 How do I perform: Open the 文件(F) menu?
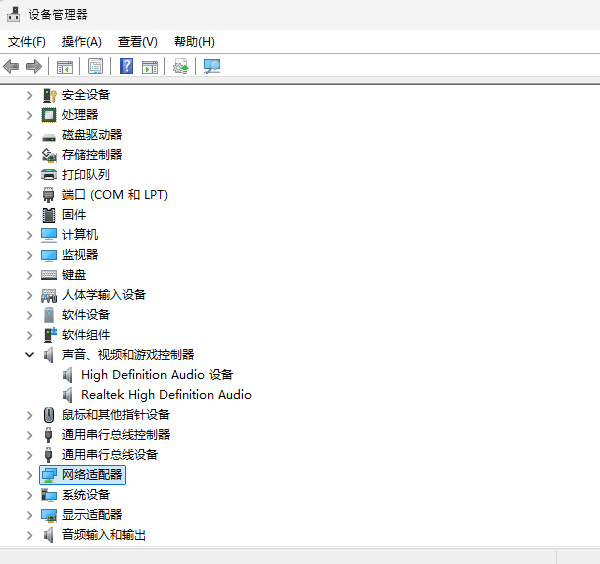point(27,42)
